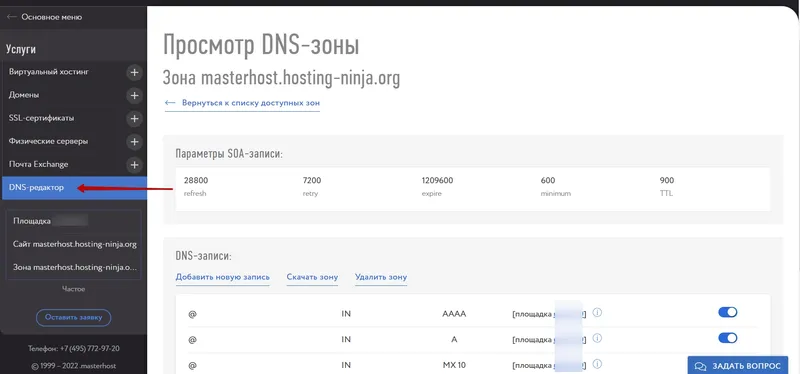Click the phone number +7 (495) 772-97-20
This screenshot has height=374, width=800.
[90, 348]
